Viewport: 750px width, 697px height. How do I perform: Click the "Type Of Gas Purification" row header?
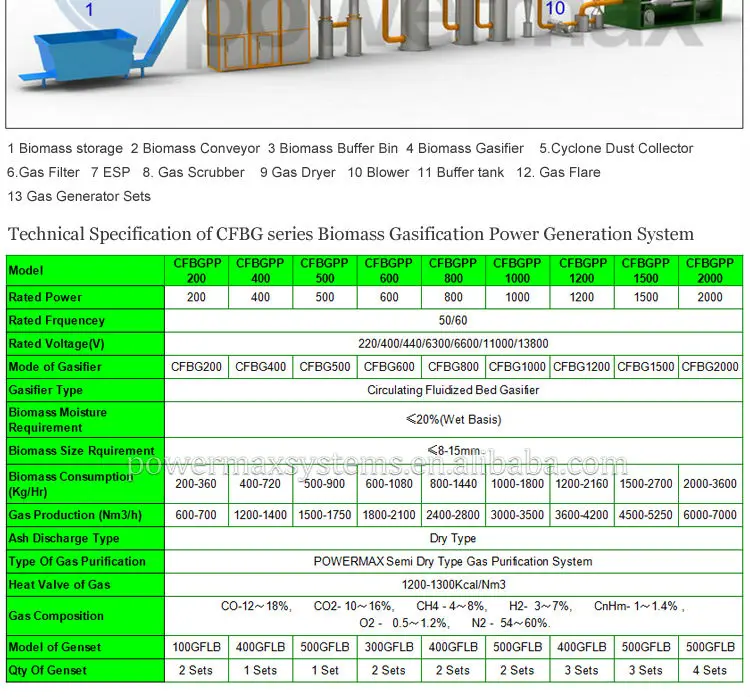tap(85, 562)
